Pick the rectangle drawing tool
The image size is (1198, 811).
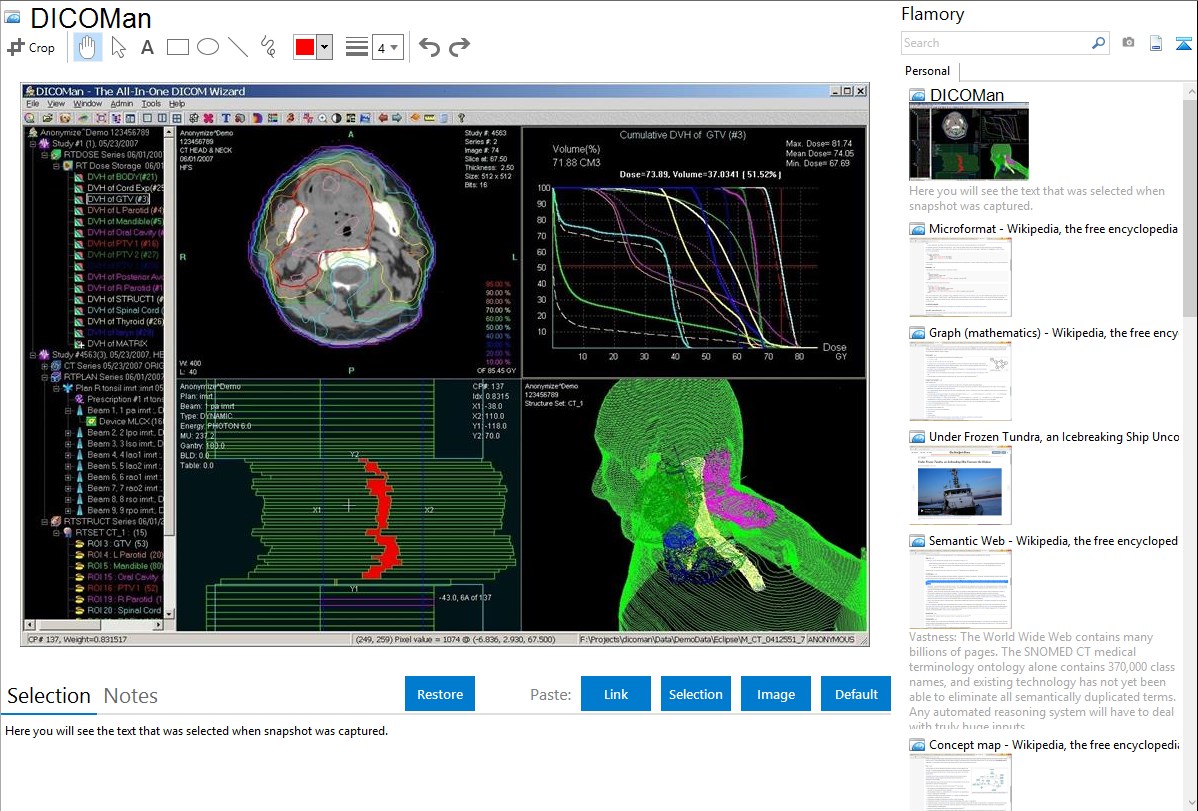[177, 47]
